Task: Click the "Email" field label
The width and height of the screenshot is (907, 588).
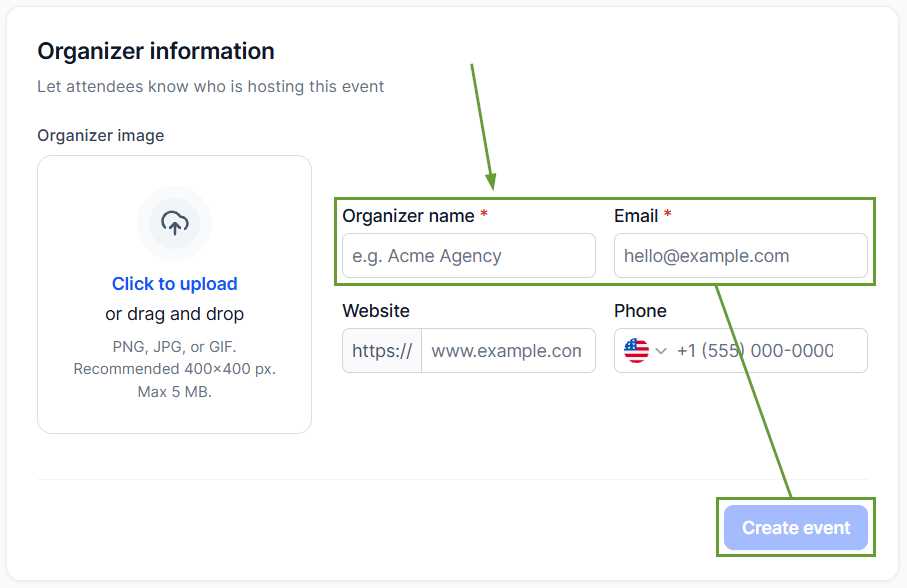Action: pyautogui.click(x=636, y=216)
